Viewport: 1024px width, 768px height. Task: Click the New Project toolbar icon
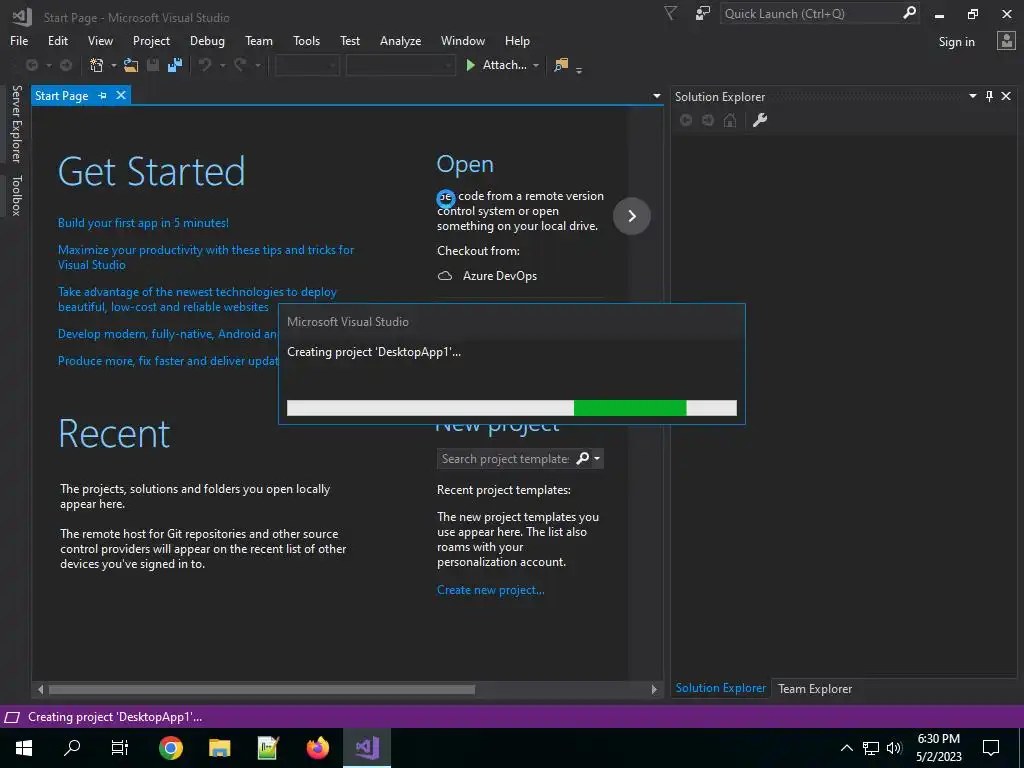click(97, 65)
